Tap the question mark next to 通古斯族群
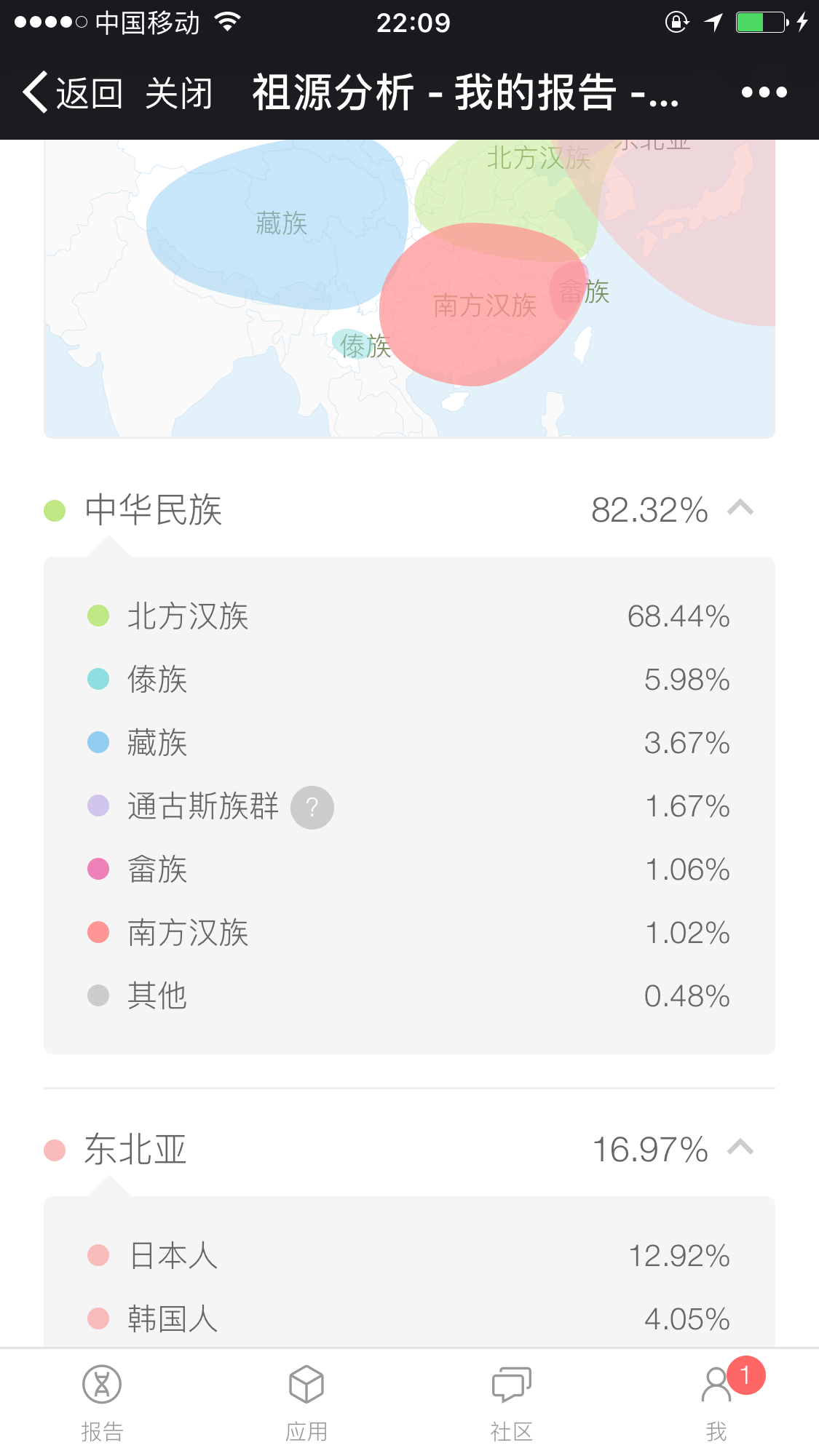This screenshot has width=819, height=1456. [312, 807]
